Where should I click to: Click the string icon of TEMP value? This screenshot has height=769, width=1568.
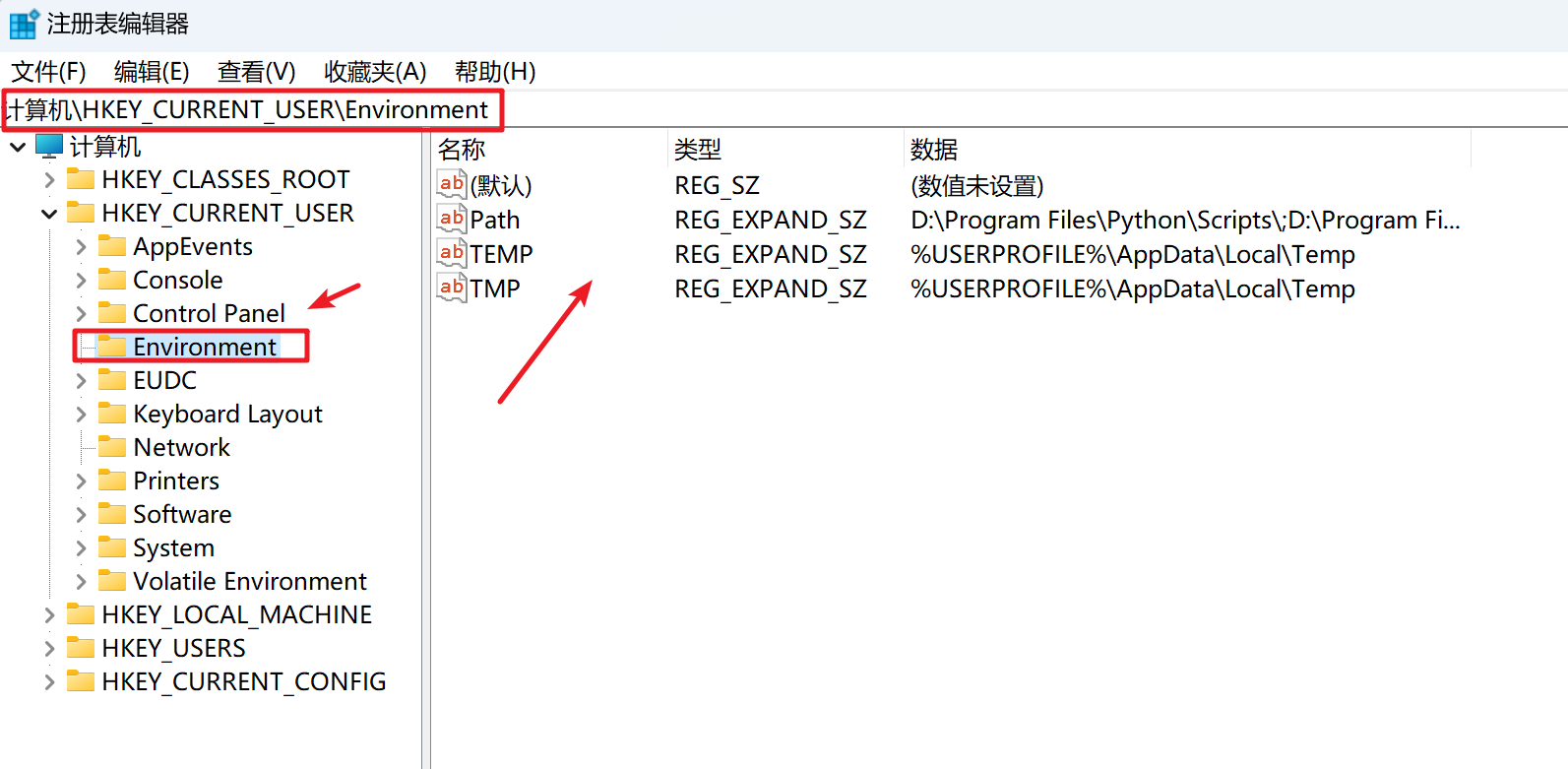coord(452,253)
